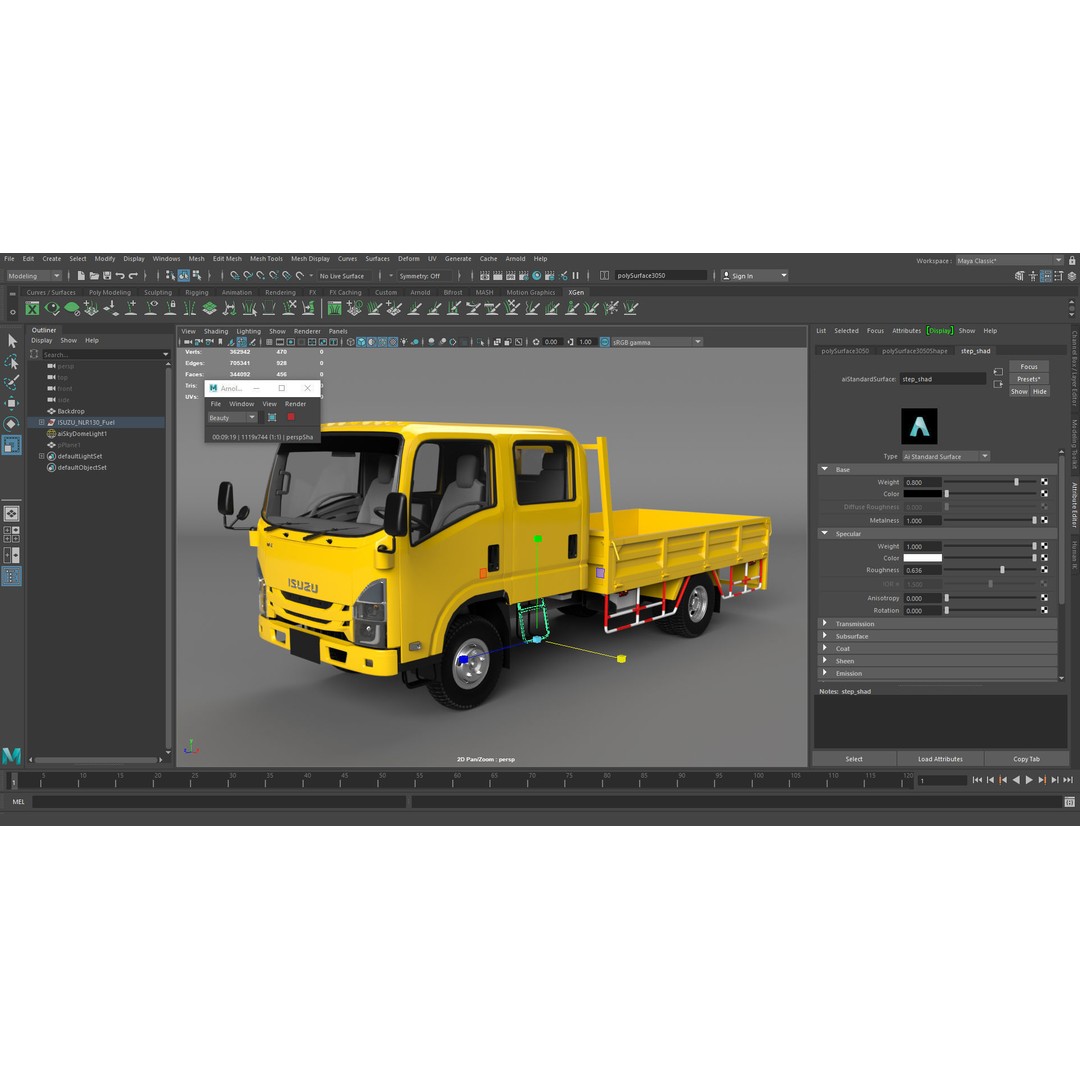Toggle Metalness map checker button

(x=1044, y=520)
